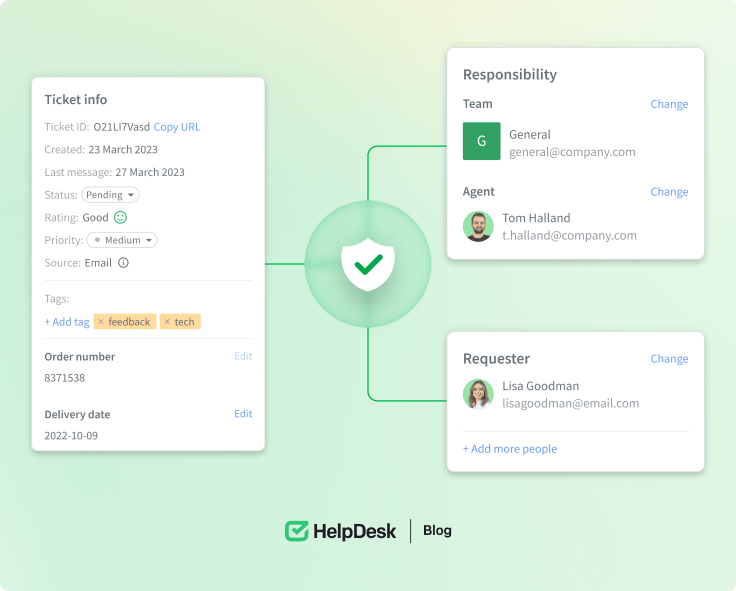The height and width of the screenshot is (591, 736).
Task: Click the Source Email info icon
Action: pos(123,263)
